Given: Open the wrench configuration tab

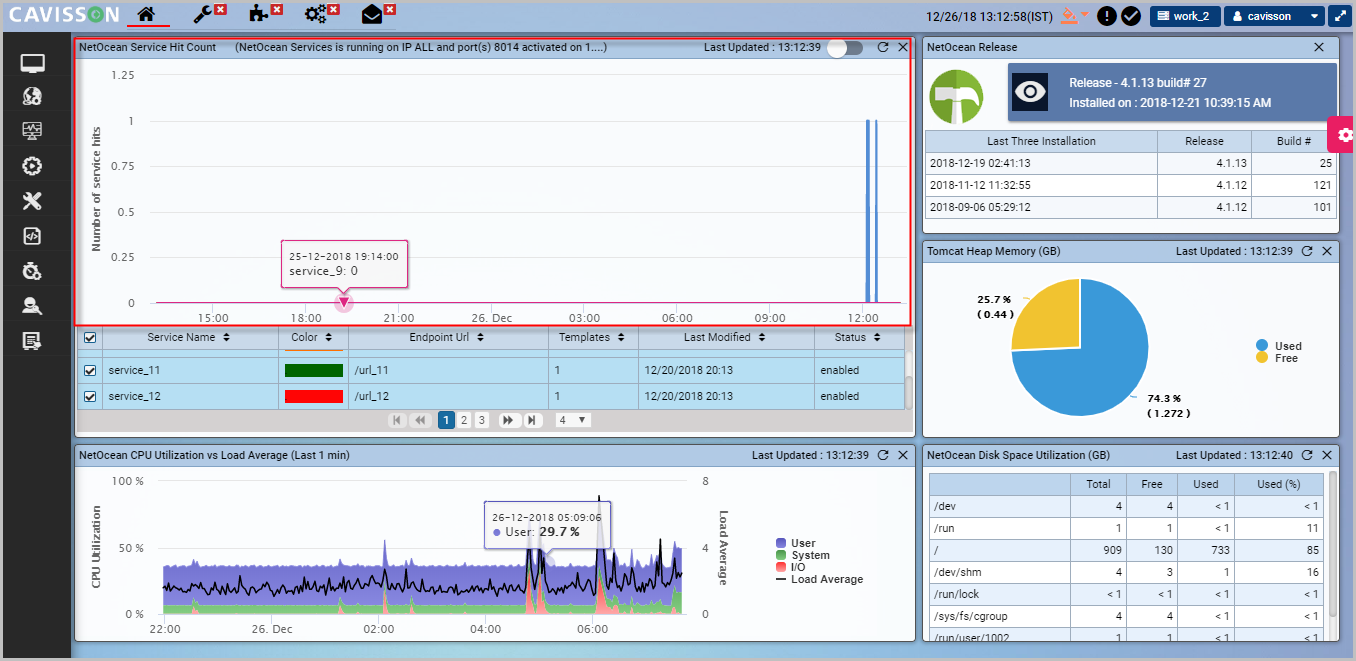Looking at the screenshot, I should coord(203,14).
